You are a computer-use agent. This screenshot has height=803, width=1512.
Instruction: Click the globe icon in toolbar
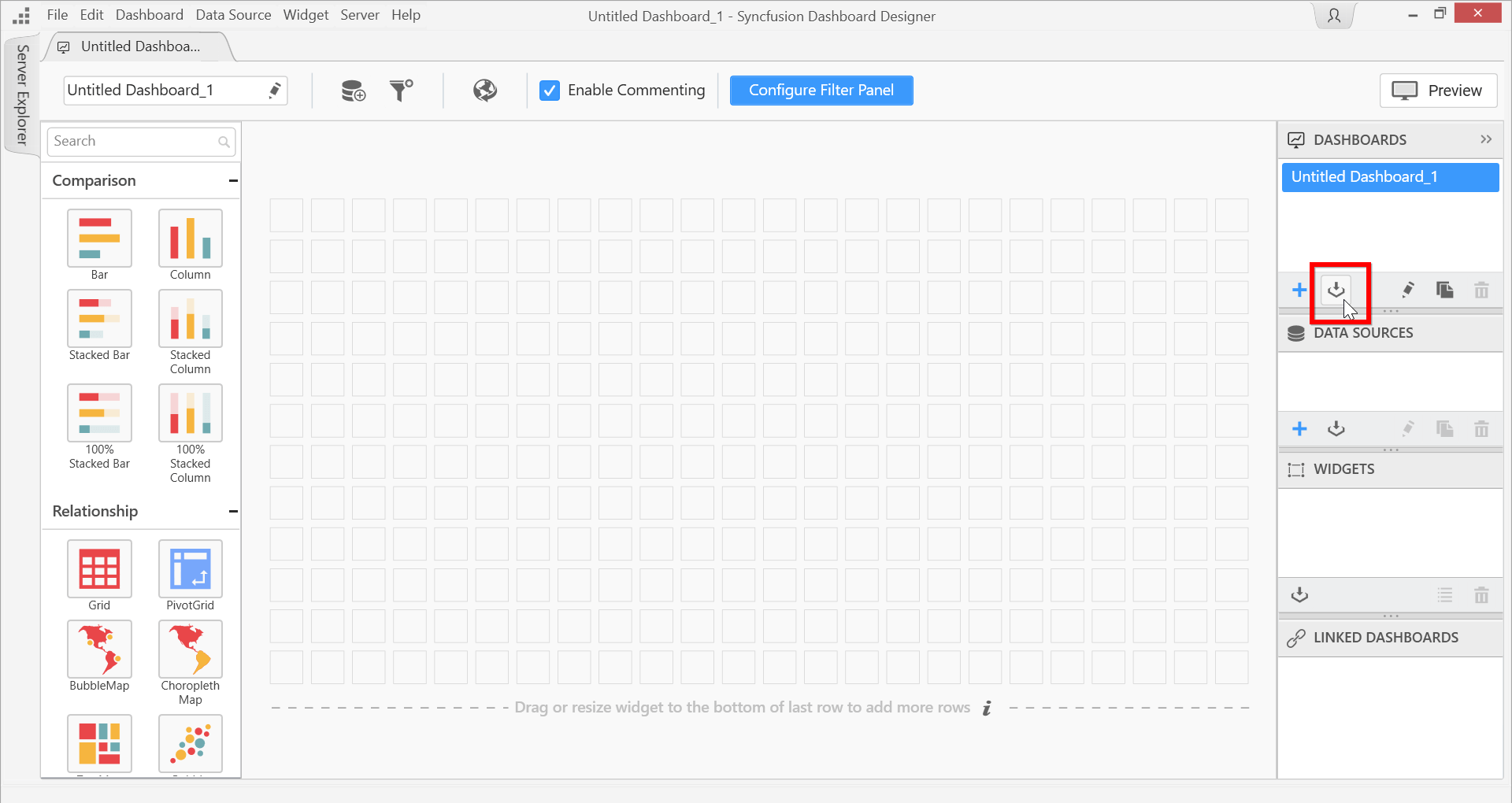pyautogui.click(x=485, y=91)
